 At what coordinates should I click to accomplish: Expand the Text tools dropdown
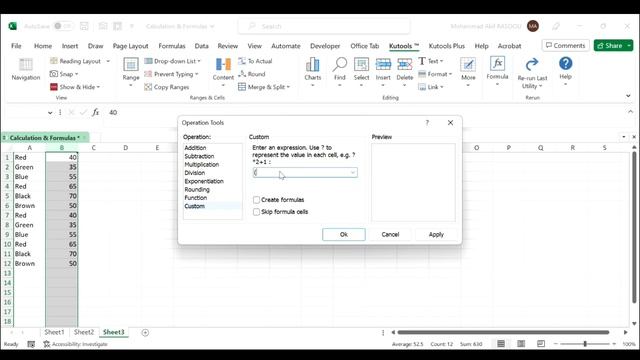point(441,61)
